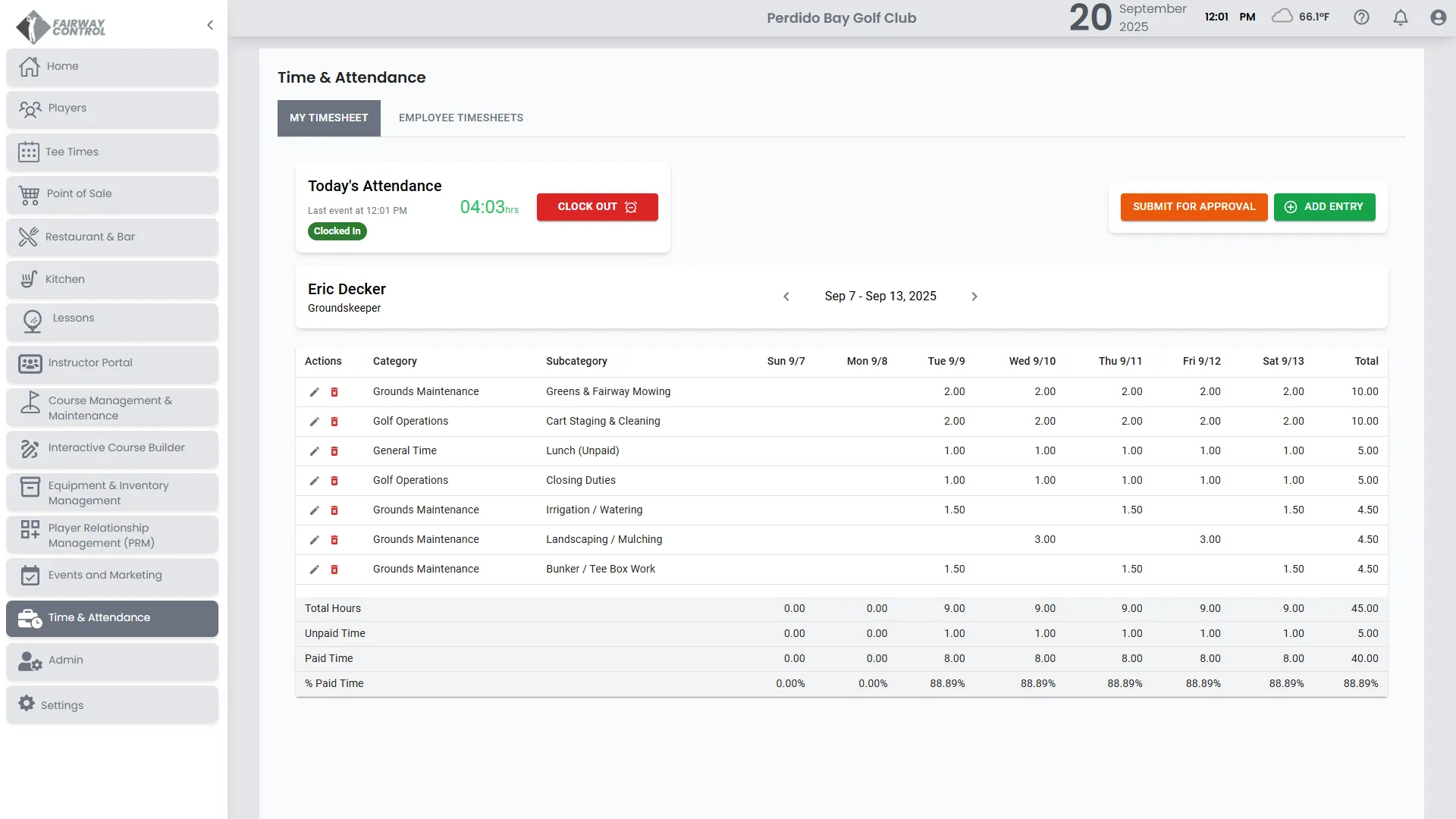Edit the Irrigation / Watering entry
This screenshot has width=1456, height=819.
click(314, 510)
